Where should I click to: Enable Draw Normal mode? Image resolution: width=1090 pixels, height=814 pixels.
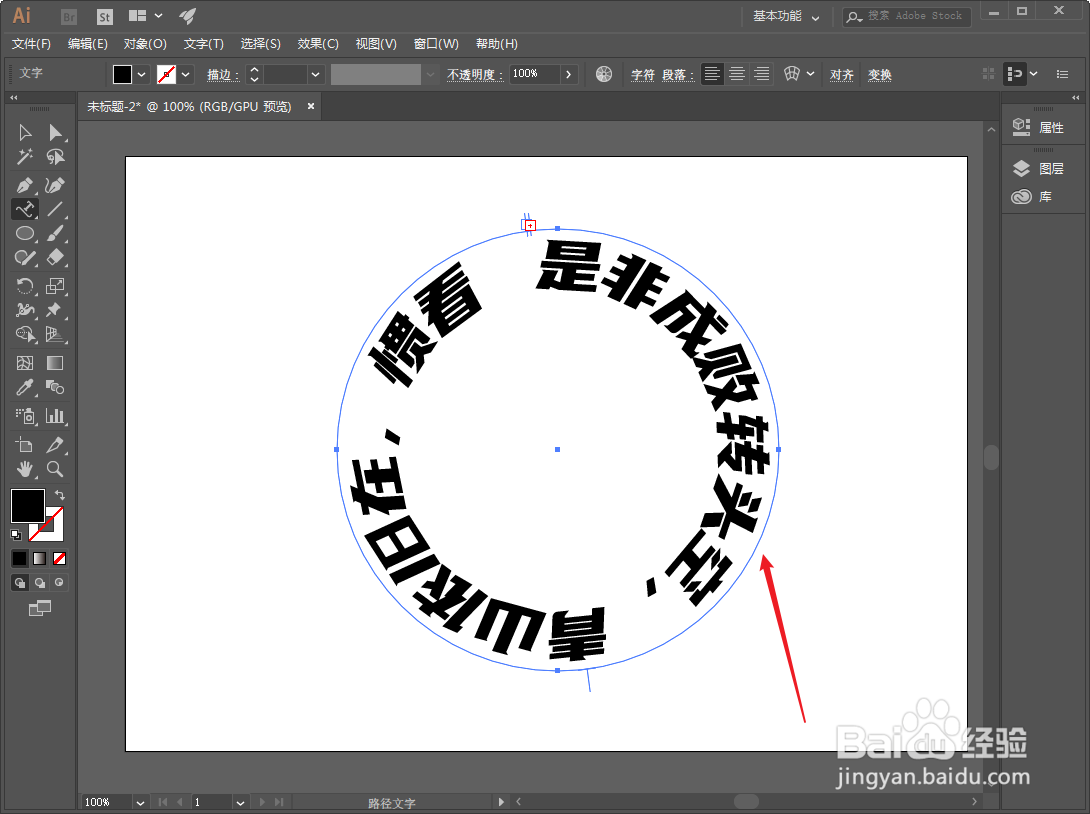(19, 583)
